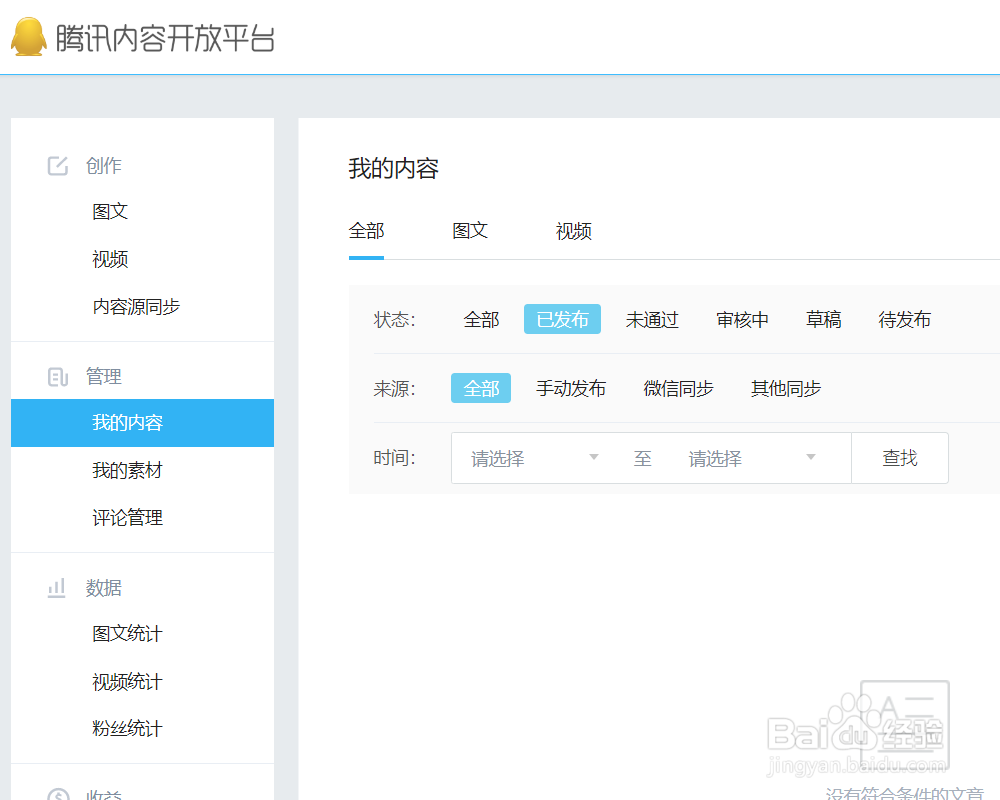This screenshot has width=1000, height=800.
Task: Select the 已发布 status filter
Action: 562,319
